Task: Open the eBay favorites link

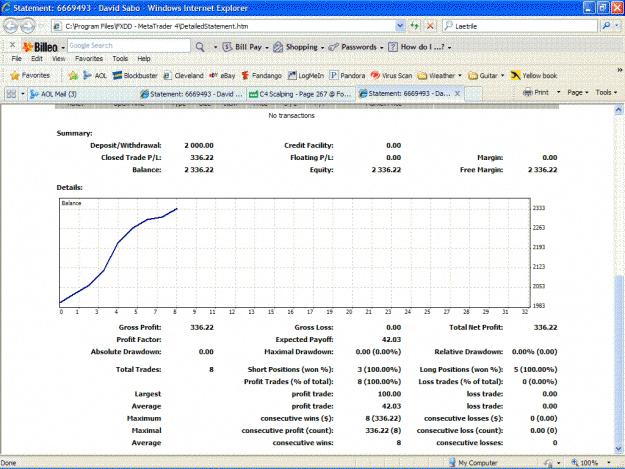Action: point(222,75)
